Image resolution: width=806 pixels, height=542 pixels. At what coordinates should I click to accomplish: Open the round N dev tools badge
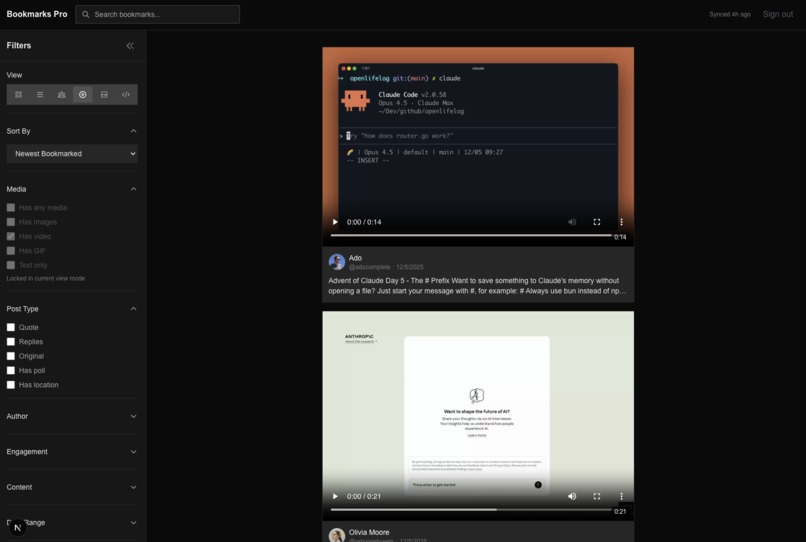click(17, 527)
